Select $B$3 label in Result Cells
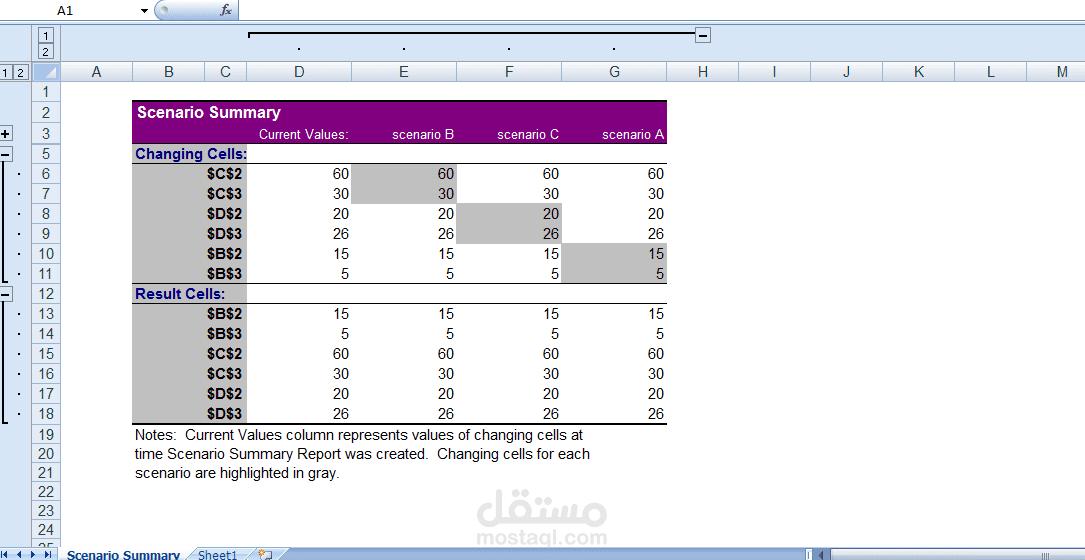The height and width of the screenshot is (560, 1085). (225, 334)
